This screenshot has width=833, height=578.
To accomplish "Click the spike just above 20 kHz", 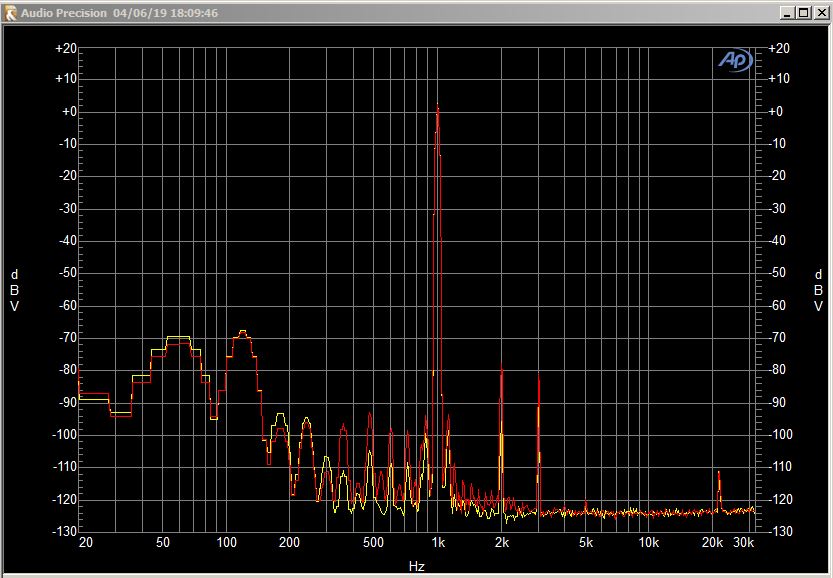I will pos(719,472).
